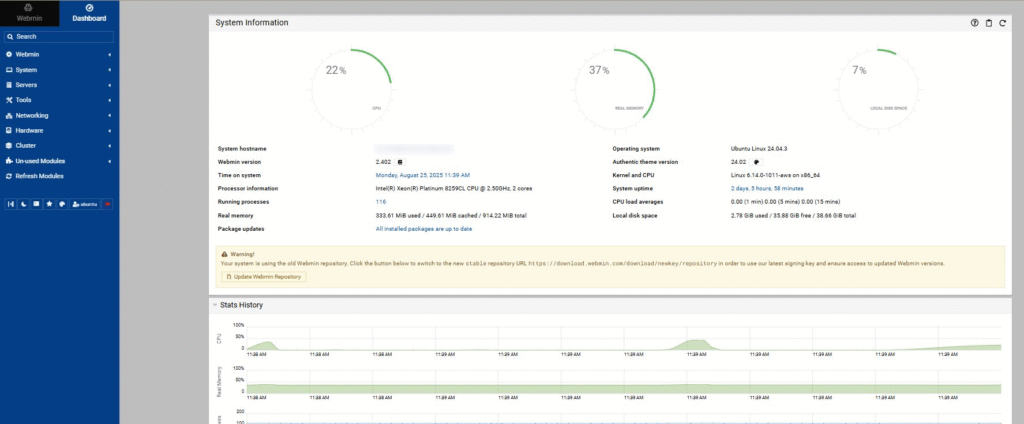Screen dimensions: 1024x424
Task: Expand the Webmin menu arrow
Action: tap(110, 55)
